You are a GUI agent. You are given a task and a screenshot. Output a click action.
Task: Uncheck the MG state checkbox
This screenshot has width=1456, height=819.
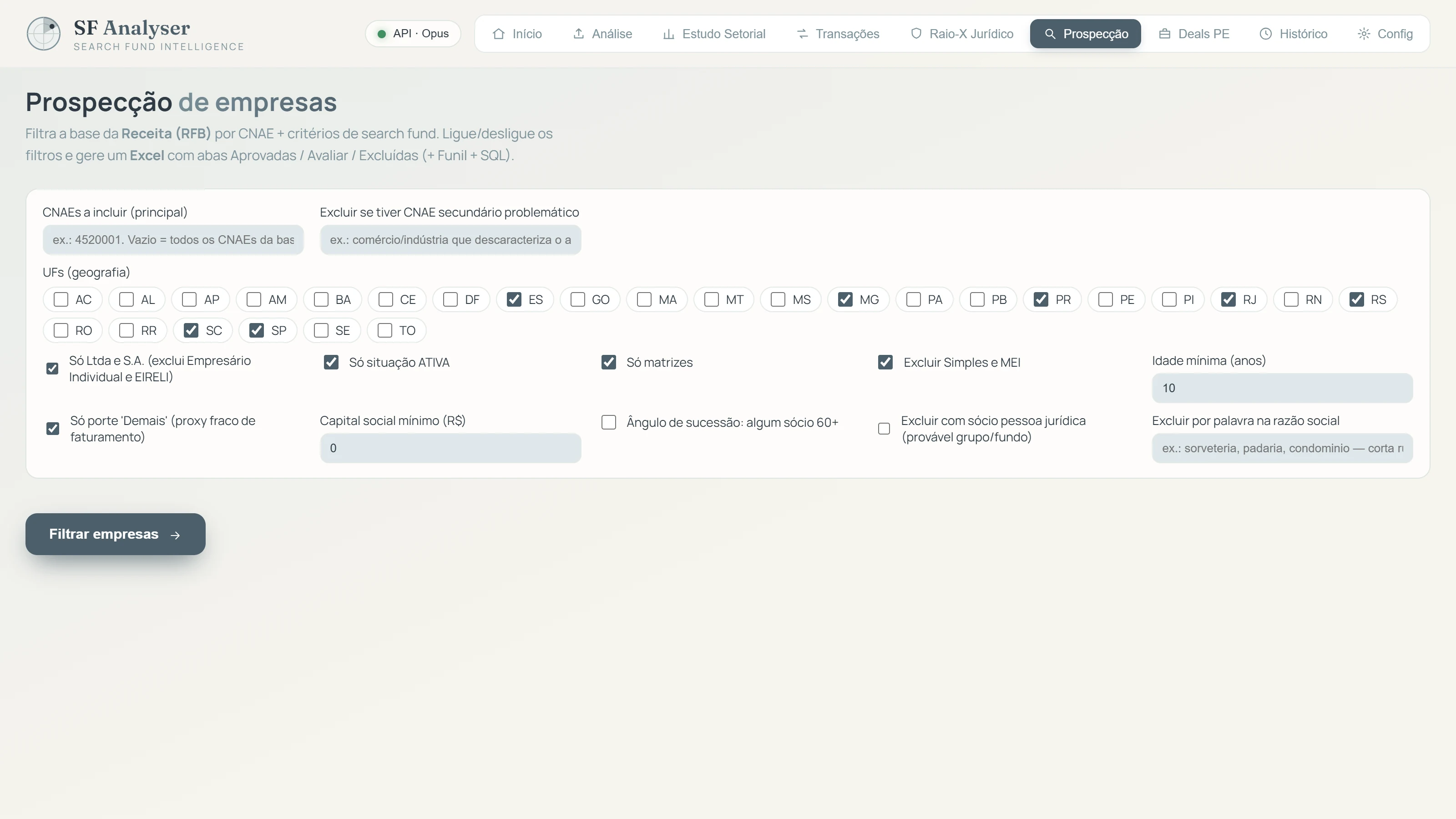click(x=845, y=299)
